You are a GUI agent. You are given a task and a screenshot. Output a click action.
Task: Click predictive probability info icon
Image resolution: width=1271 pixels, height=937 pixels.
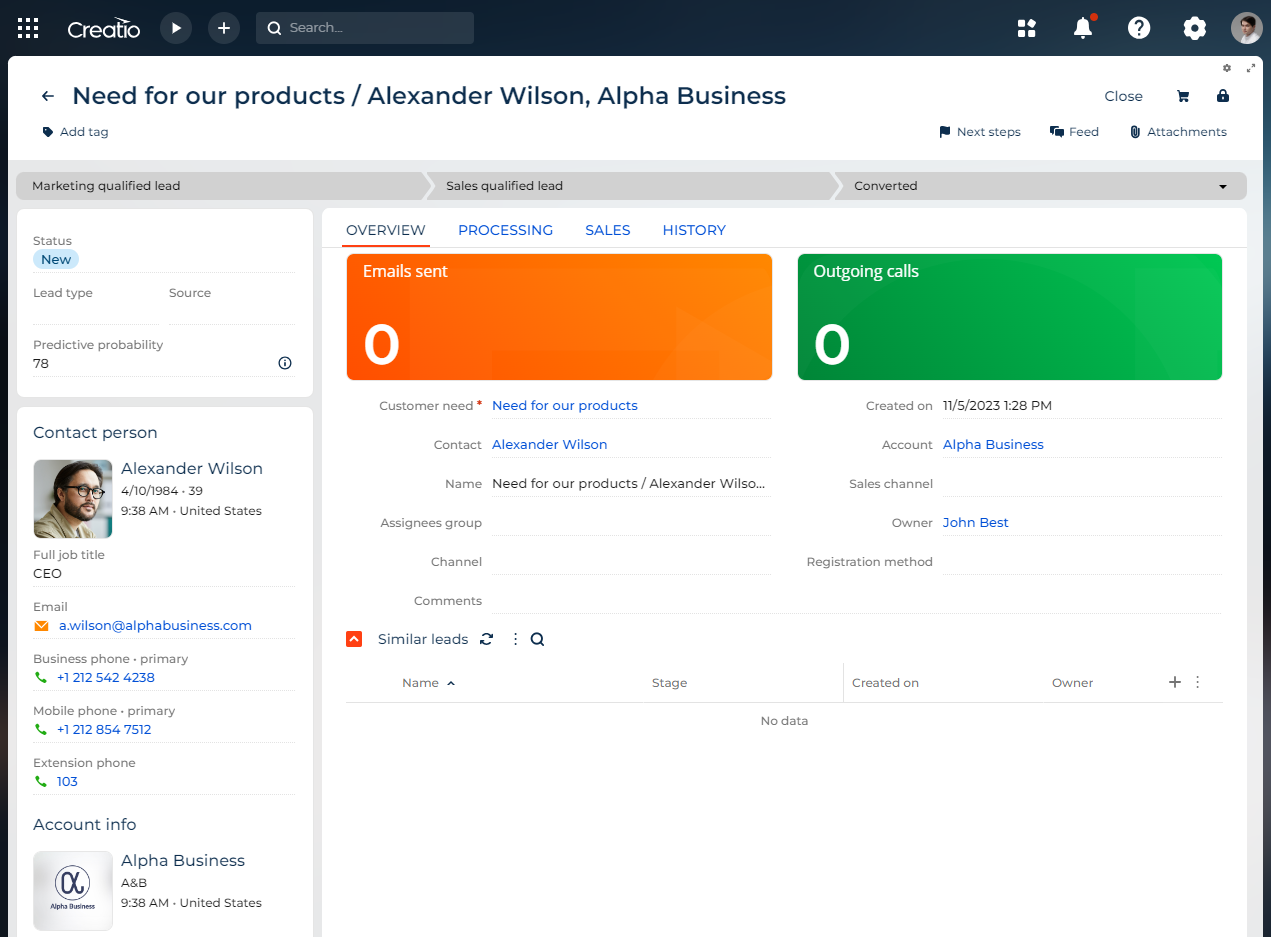(285, 364)
